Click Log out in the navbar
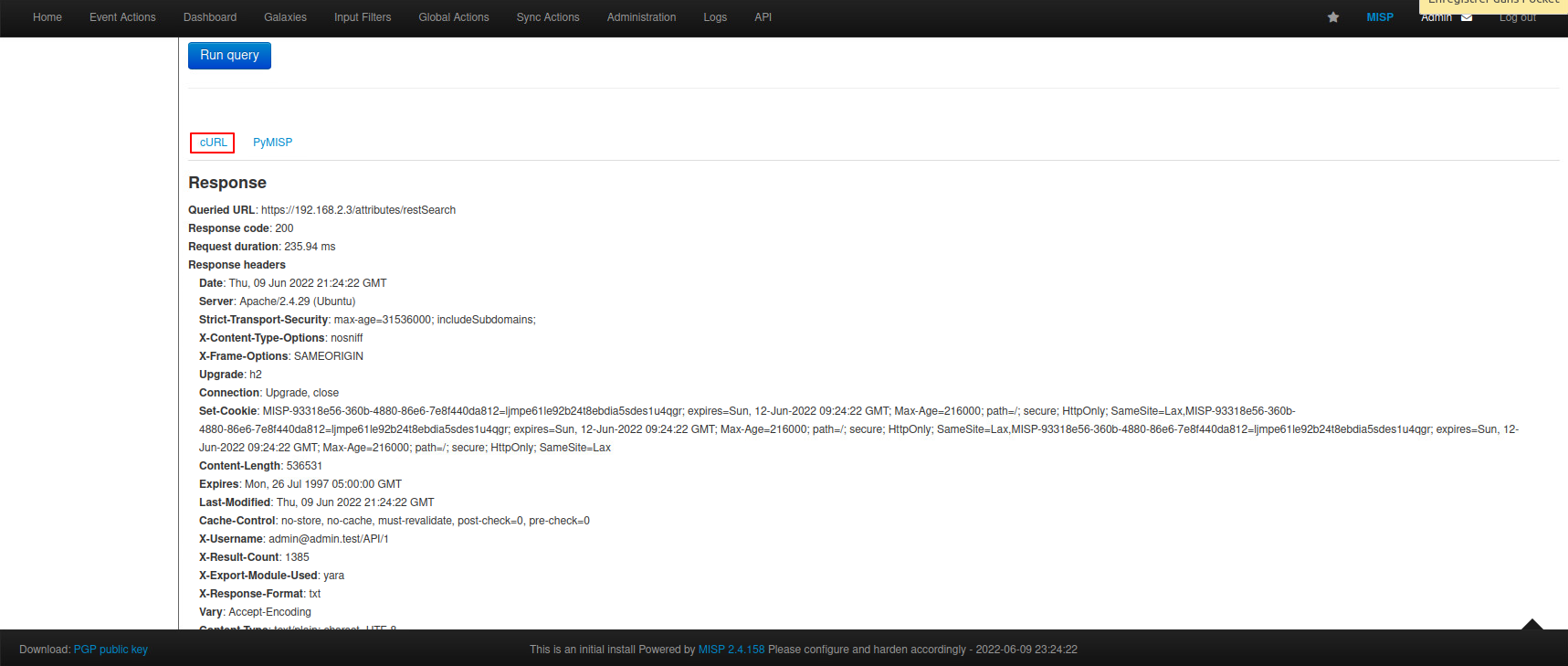 pos(1517,18)
